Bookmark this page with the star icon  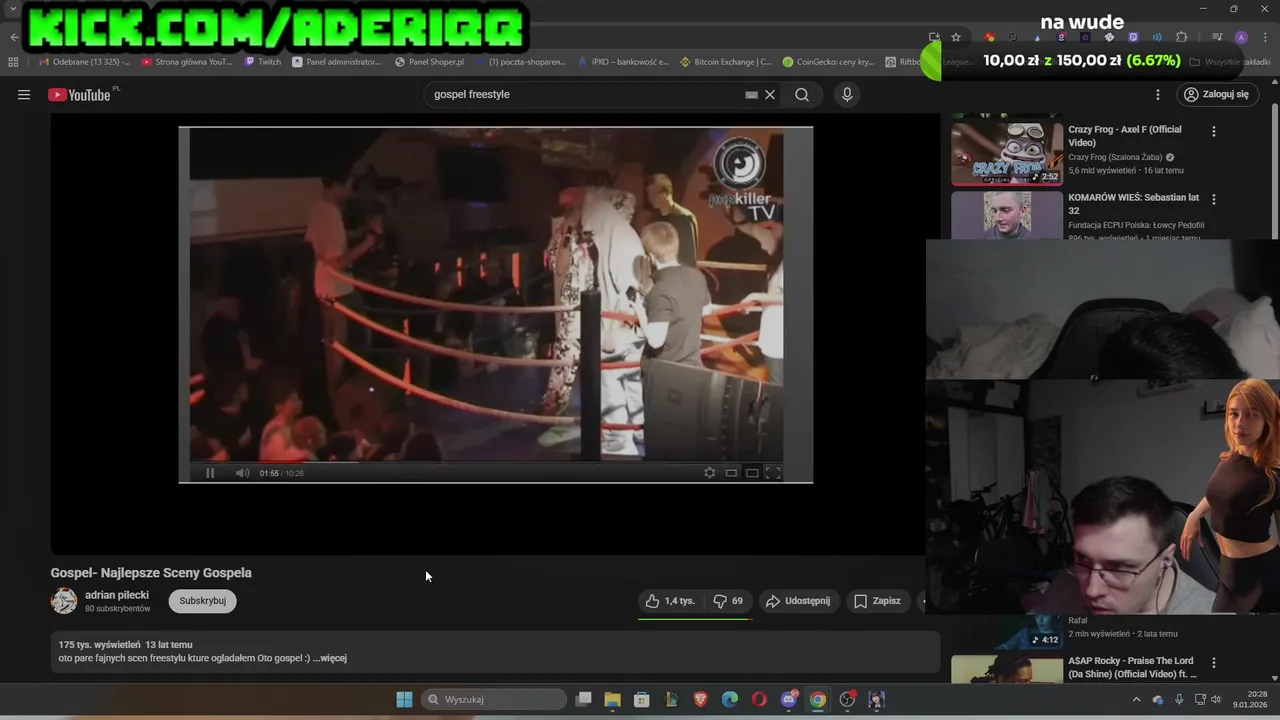(x=956, y=37)
